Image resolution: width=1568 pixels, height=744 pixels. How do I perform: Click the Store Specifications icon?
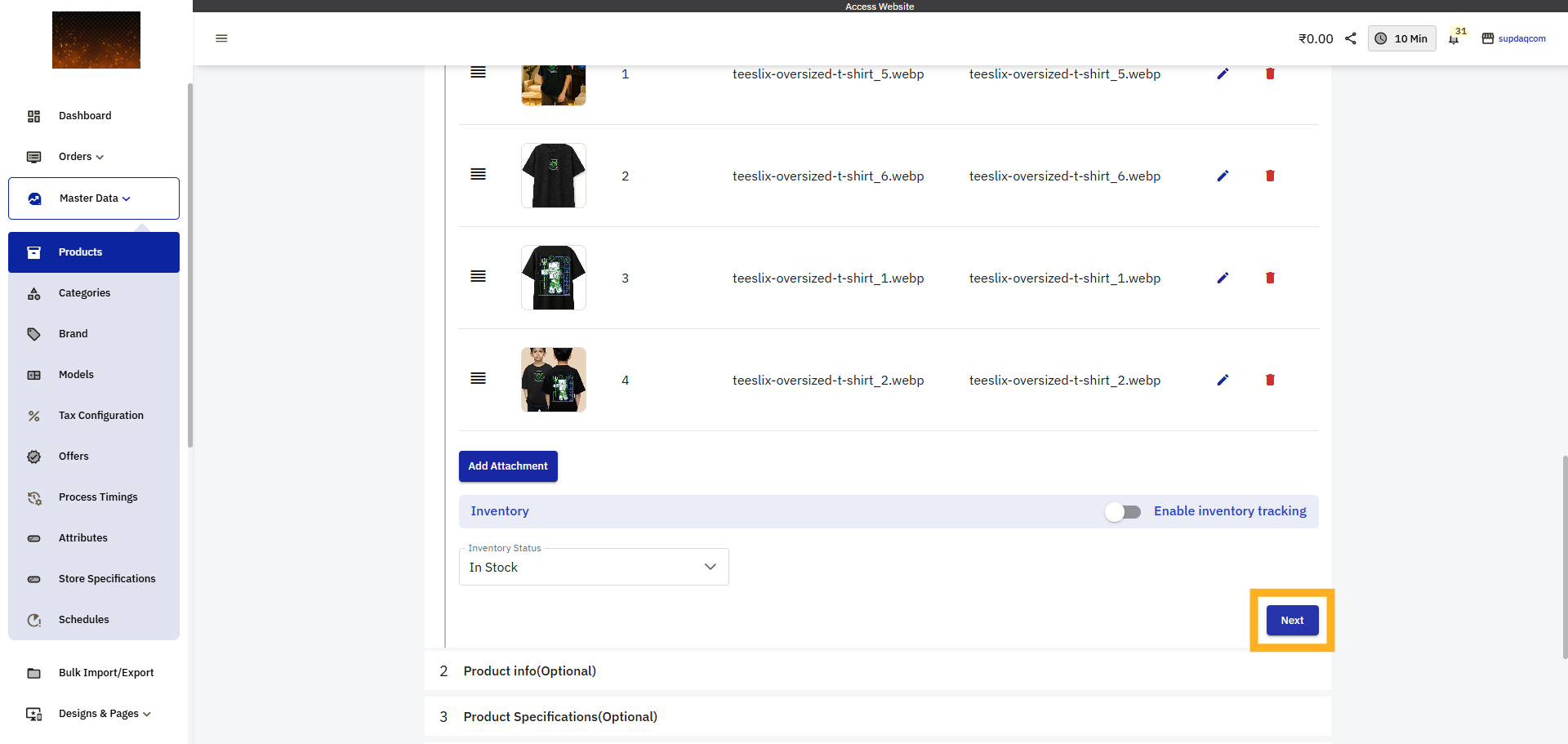pyautogui.click(x=33, y=579)
